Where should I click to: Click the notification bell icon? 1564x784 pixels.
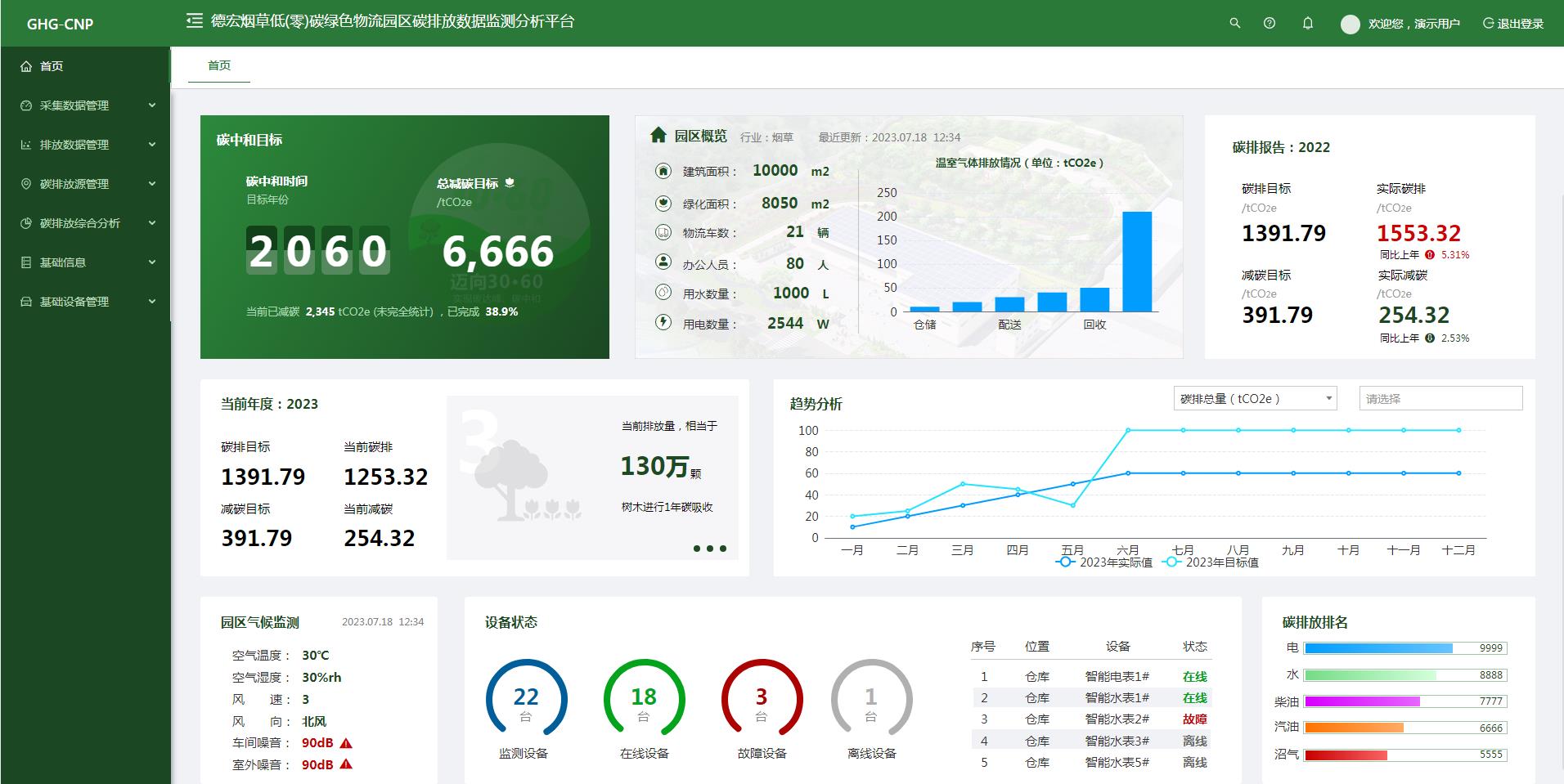click(x=1306, y=23)
